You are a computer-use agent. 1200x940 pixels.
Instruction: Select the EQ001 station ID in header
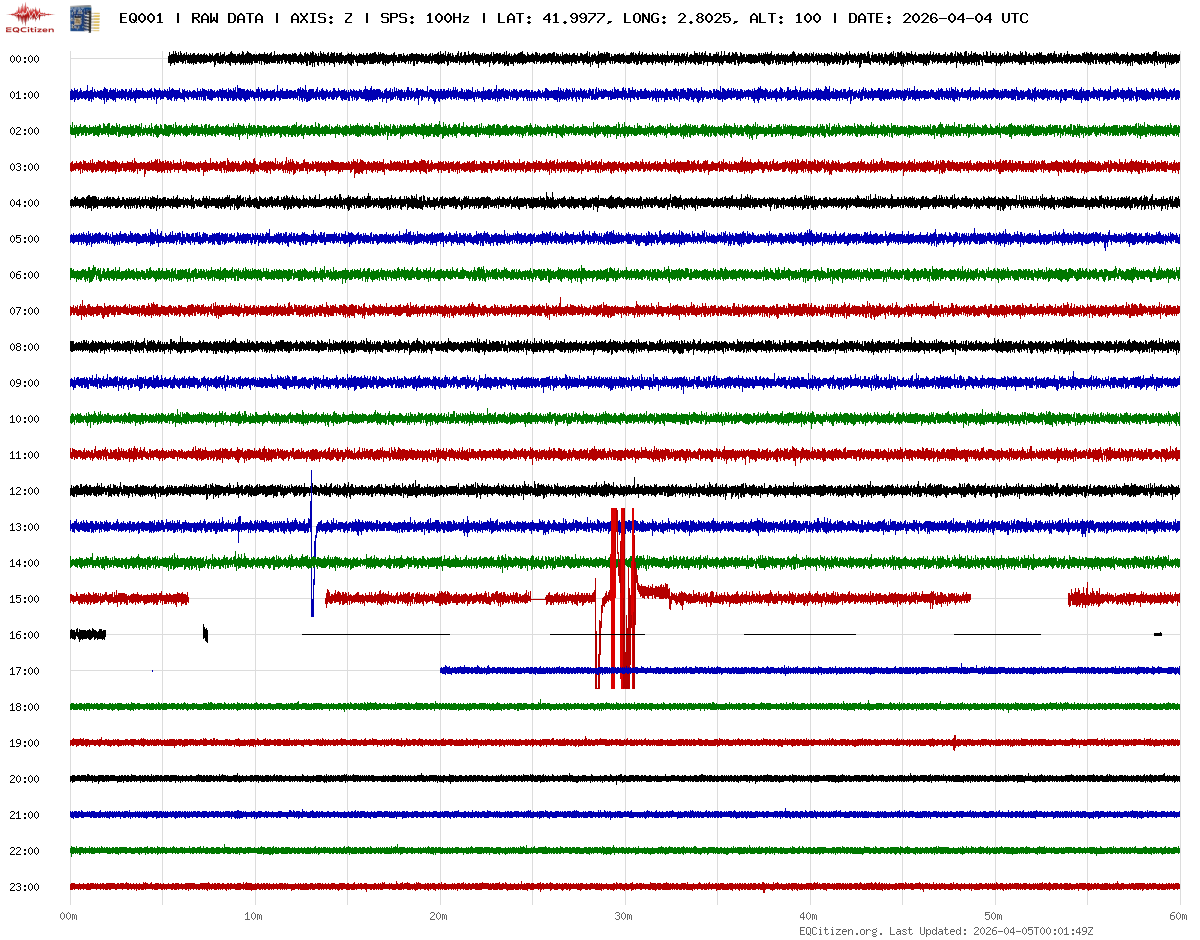pos(141,18)
